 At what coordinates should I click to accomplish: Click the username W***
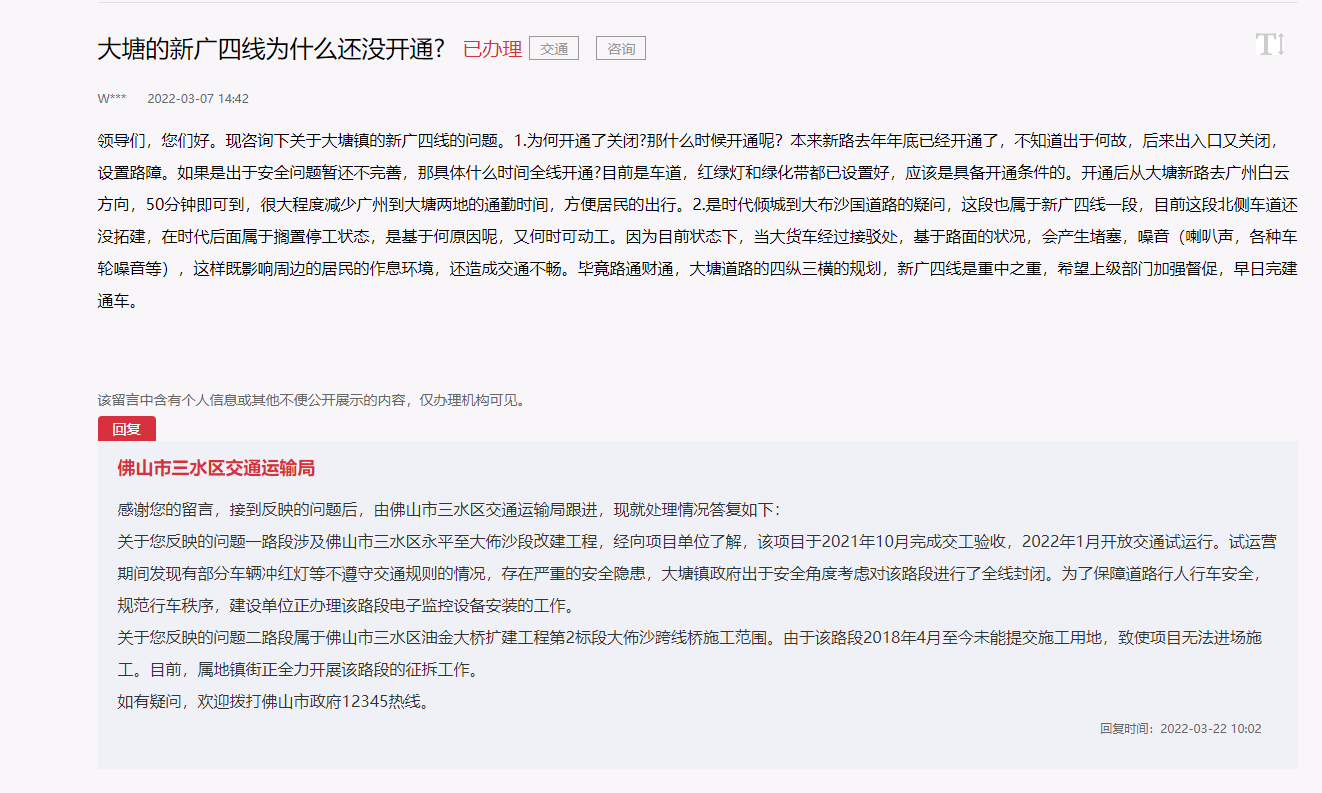tap(112, 99)
